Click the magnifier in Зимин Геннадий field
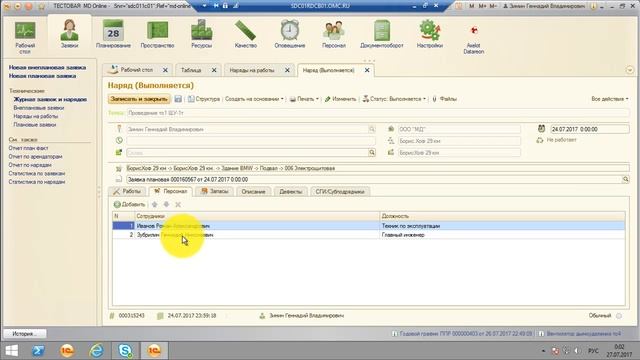 click(371, 129)
